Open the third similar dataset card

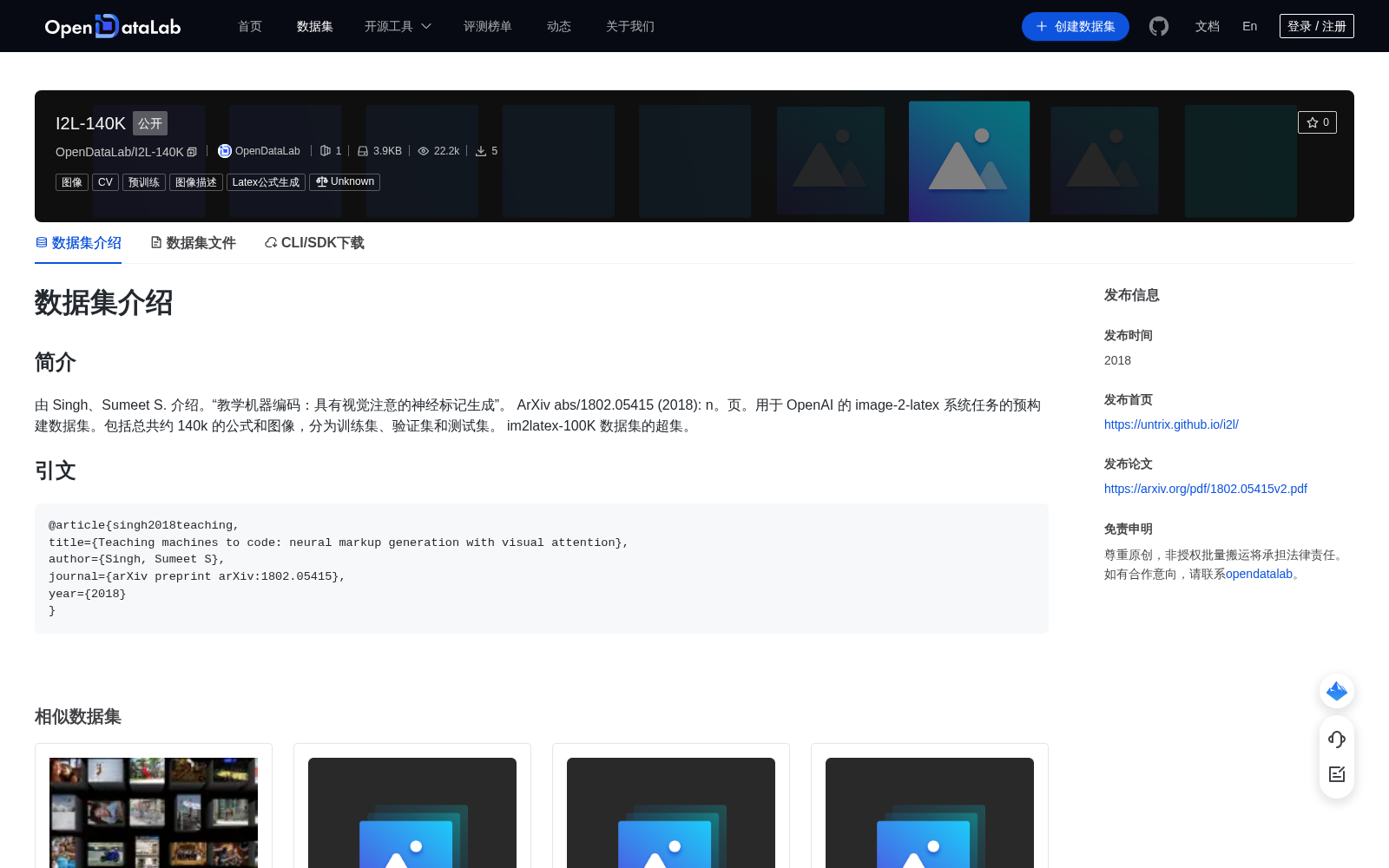click(x=671, y=807)
